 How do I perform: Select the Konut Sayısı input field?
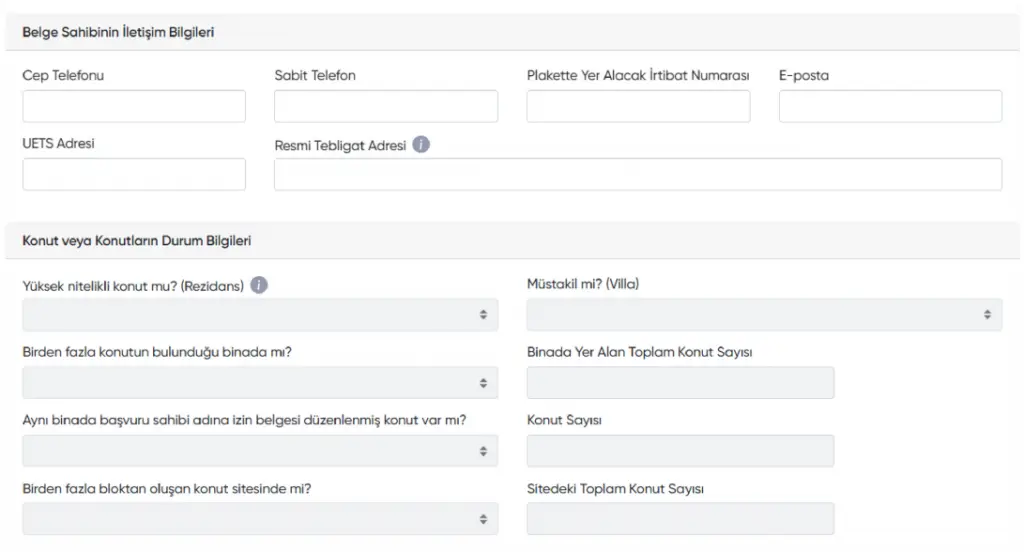tap(680, 451)
